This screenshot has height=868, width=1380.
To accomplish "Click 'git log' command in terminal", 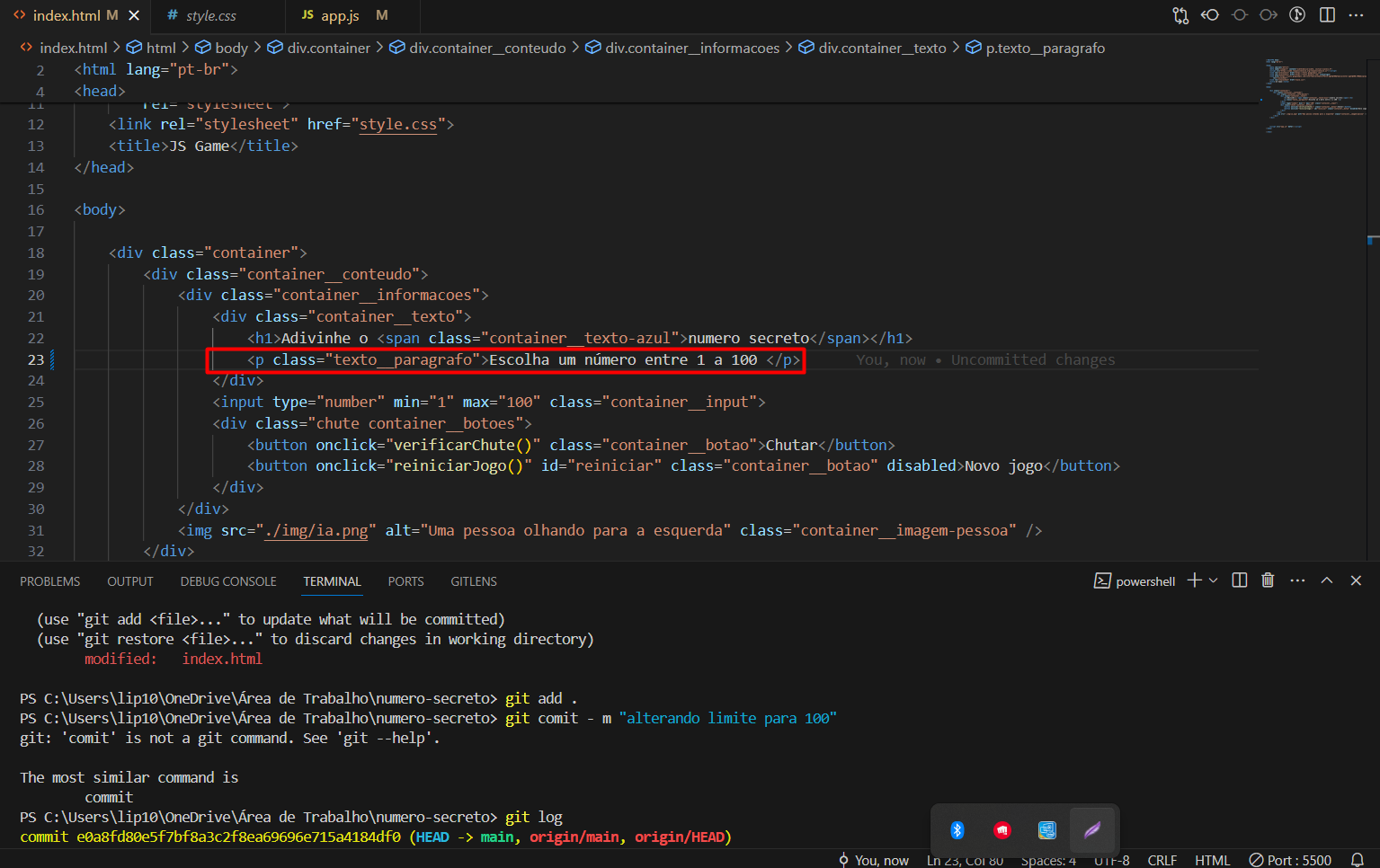I will click(x=533, y=817).
